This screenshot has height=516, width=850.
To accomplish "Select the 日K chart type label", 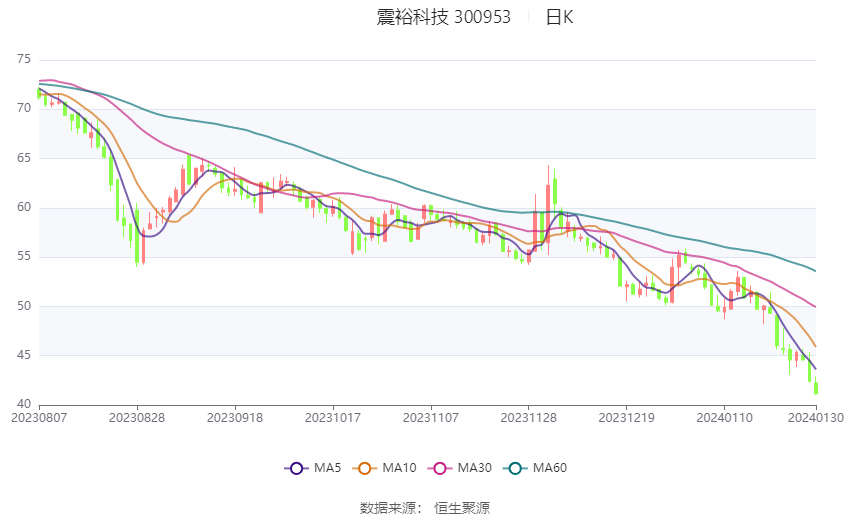I will [x=559, y=17].
